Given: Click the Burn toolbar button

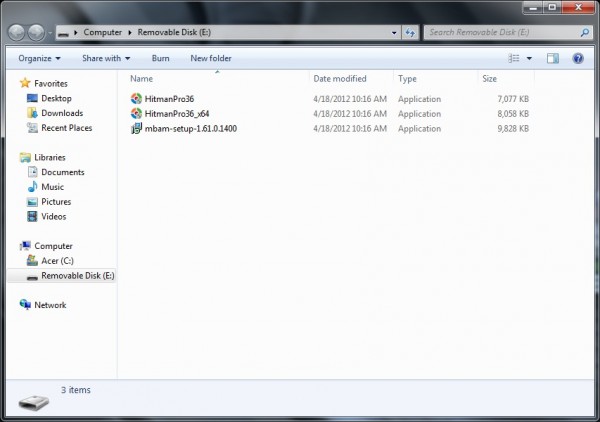Looking at the screenshot, I should coord(160,58).
